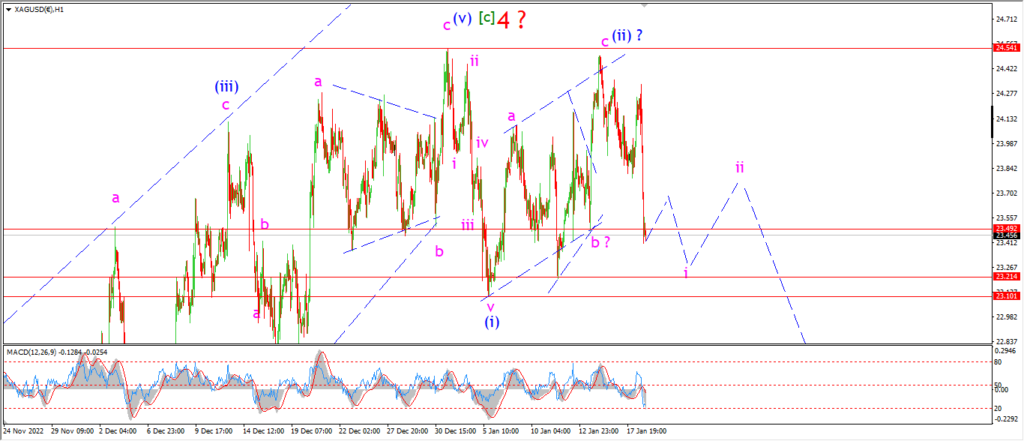Select the pink 'iv' wave label
Viewport: 1024px width, 441px height.
tap(483, 142)
